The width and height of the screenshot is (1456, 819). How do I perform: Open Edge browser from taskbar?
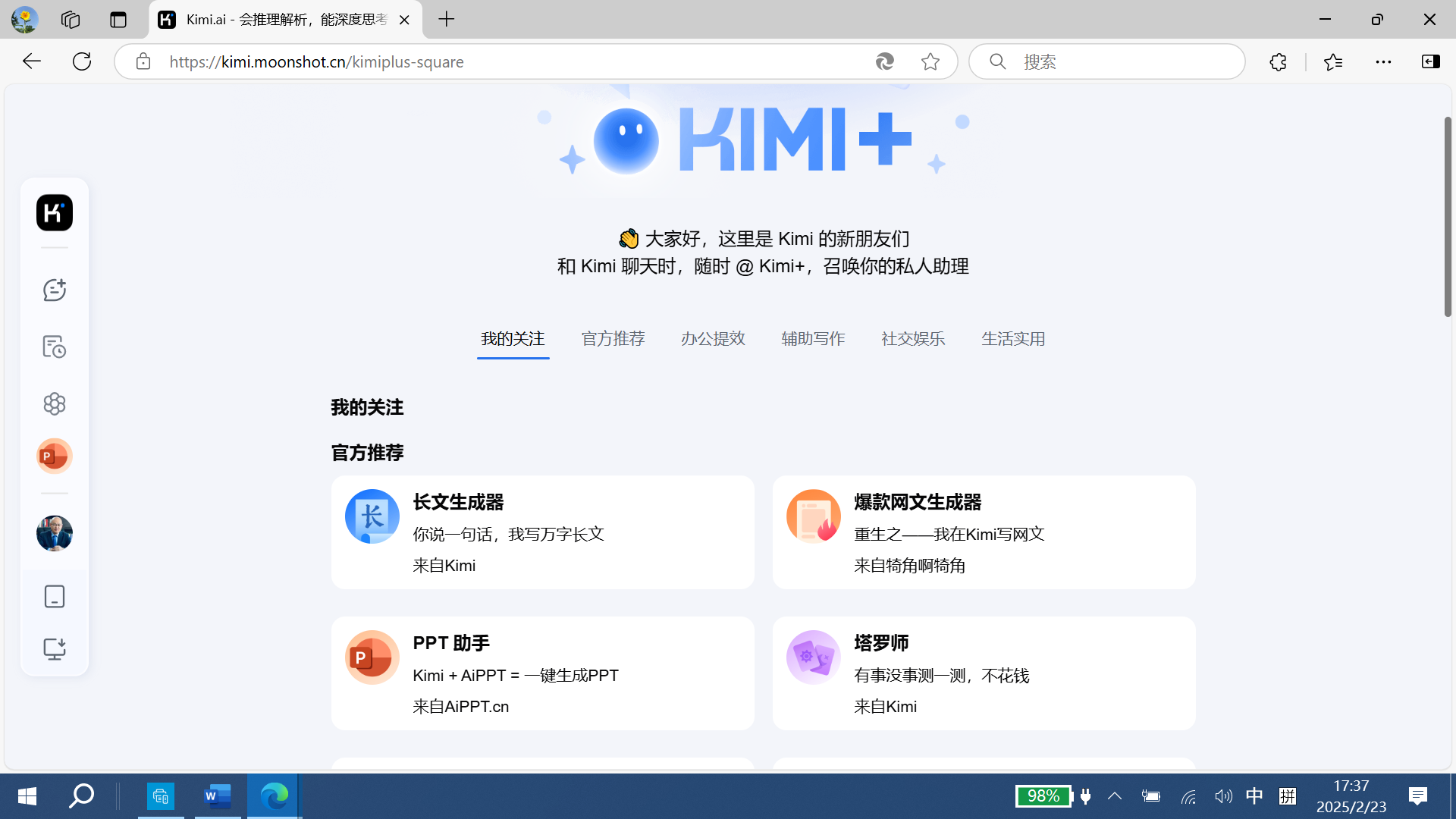click(274, 796)
